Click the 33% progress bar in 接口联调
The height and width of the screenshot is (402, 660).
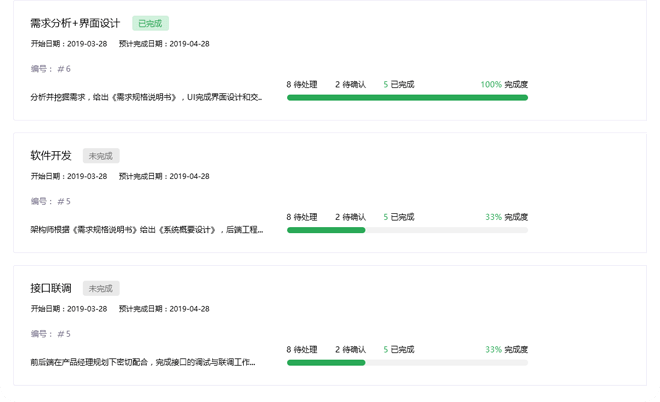(x=407, y=362)
